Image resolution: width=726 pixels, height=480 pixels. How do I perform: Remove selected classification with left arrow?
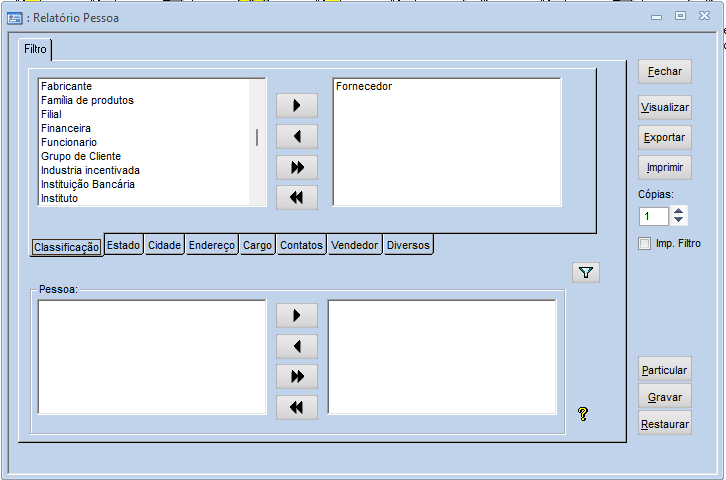296,136
